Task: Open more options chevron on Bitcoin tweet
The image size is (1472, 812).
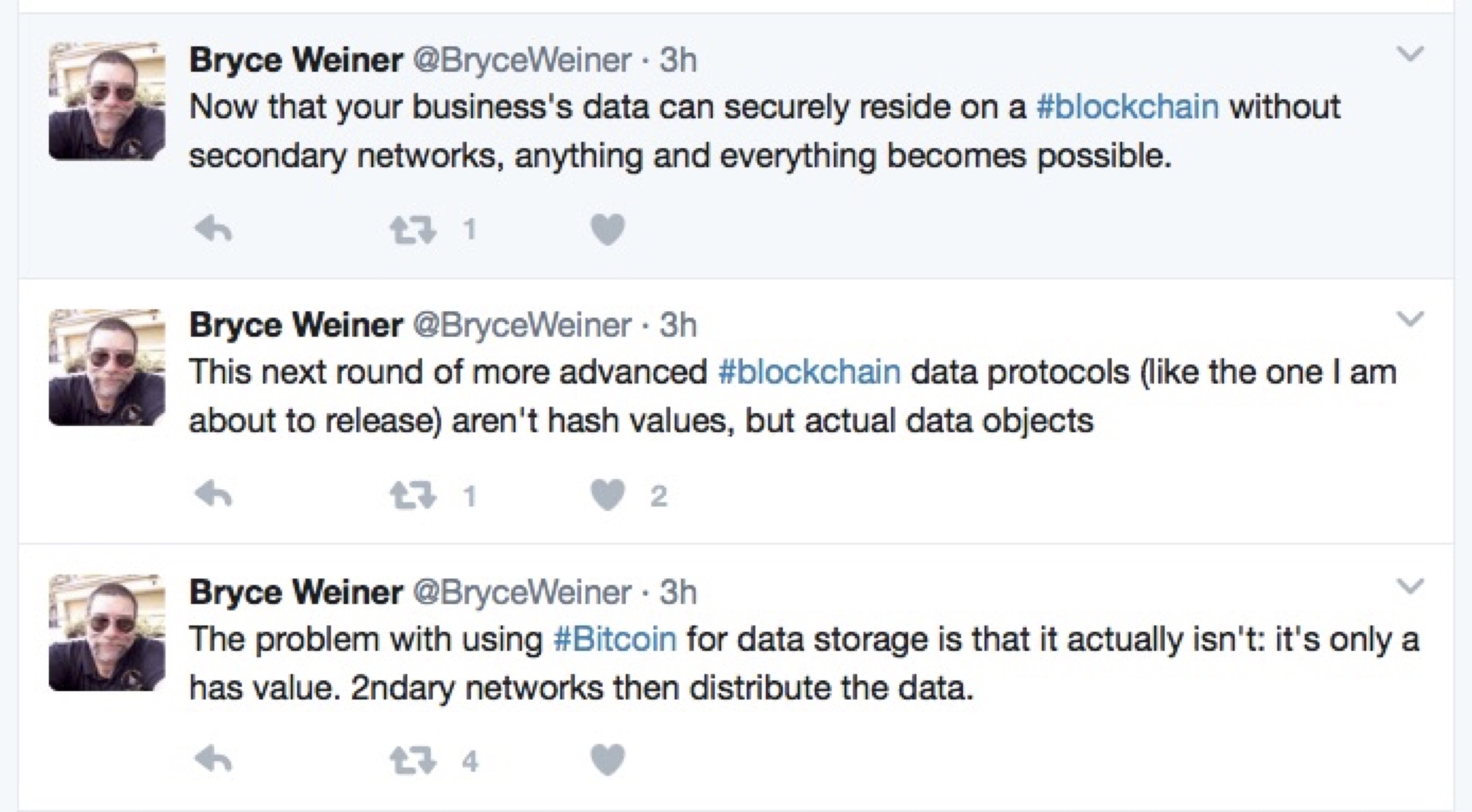Action: click(1410, 585)
